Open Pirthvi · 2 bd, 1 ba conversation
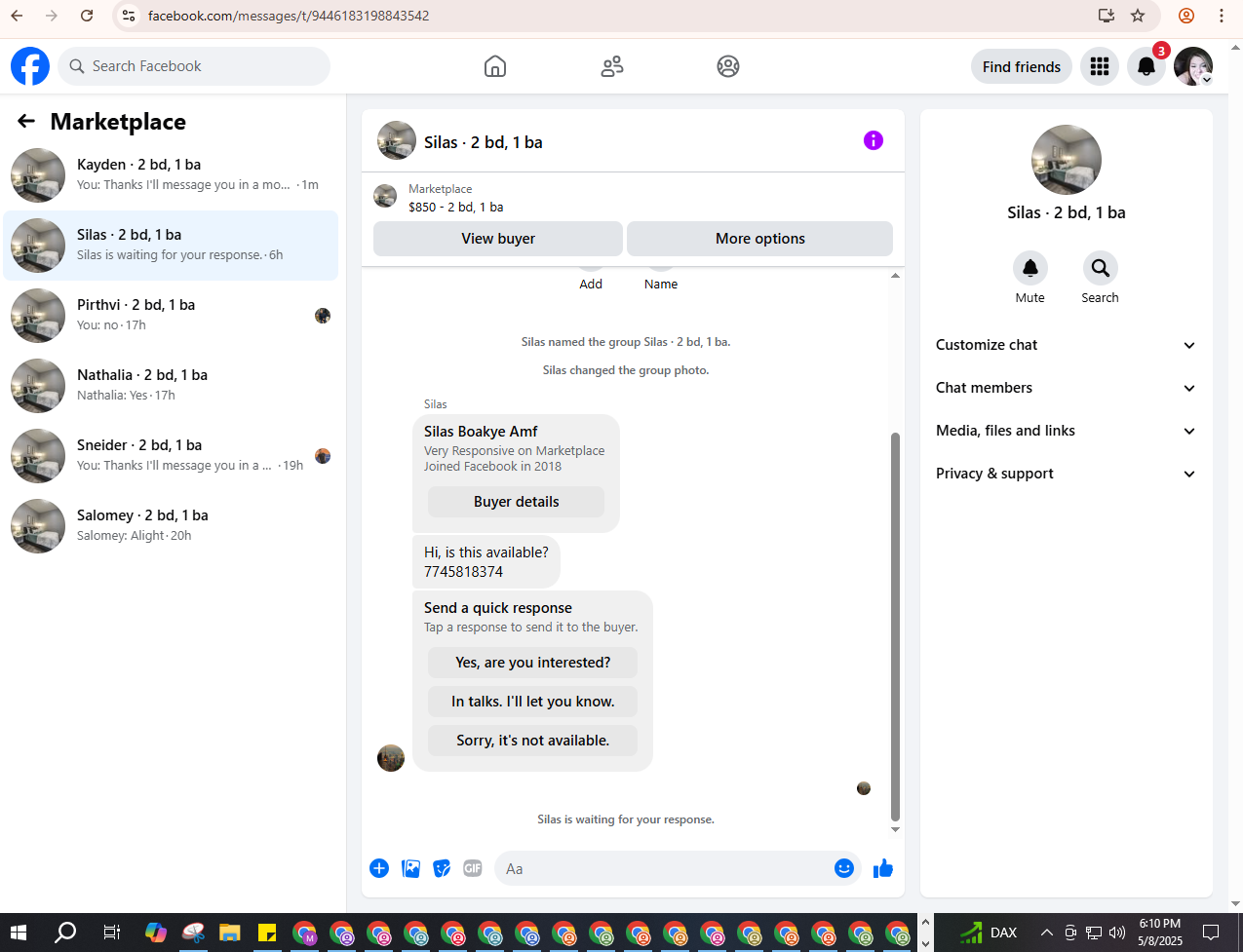The image size is (1243, 952). point(172,316)
